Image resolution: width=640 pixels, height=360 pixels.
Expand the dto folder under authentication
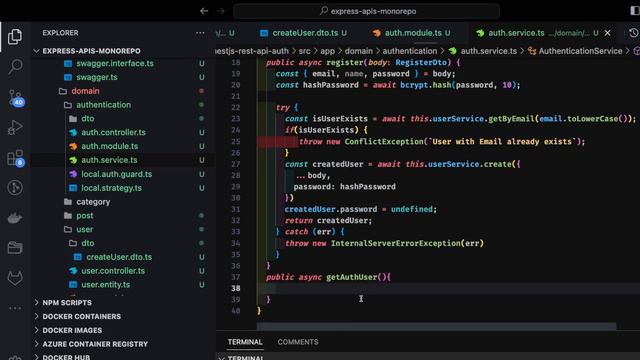coord(87,119)
